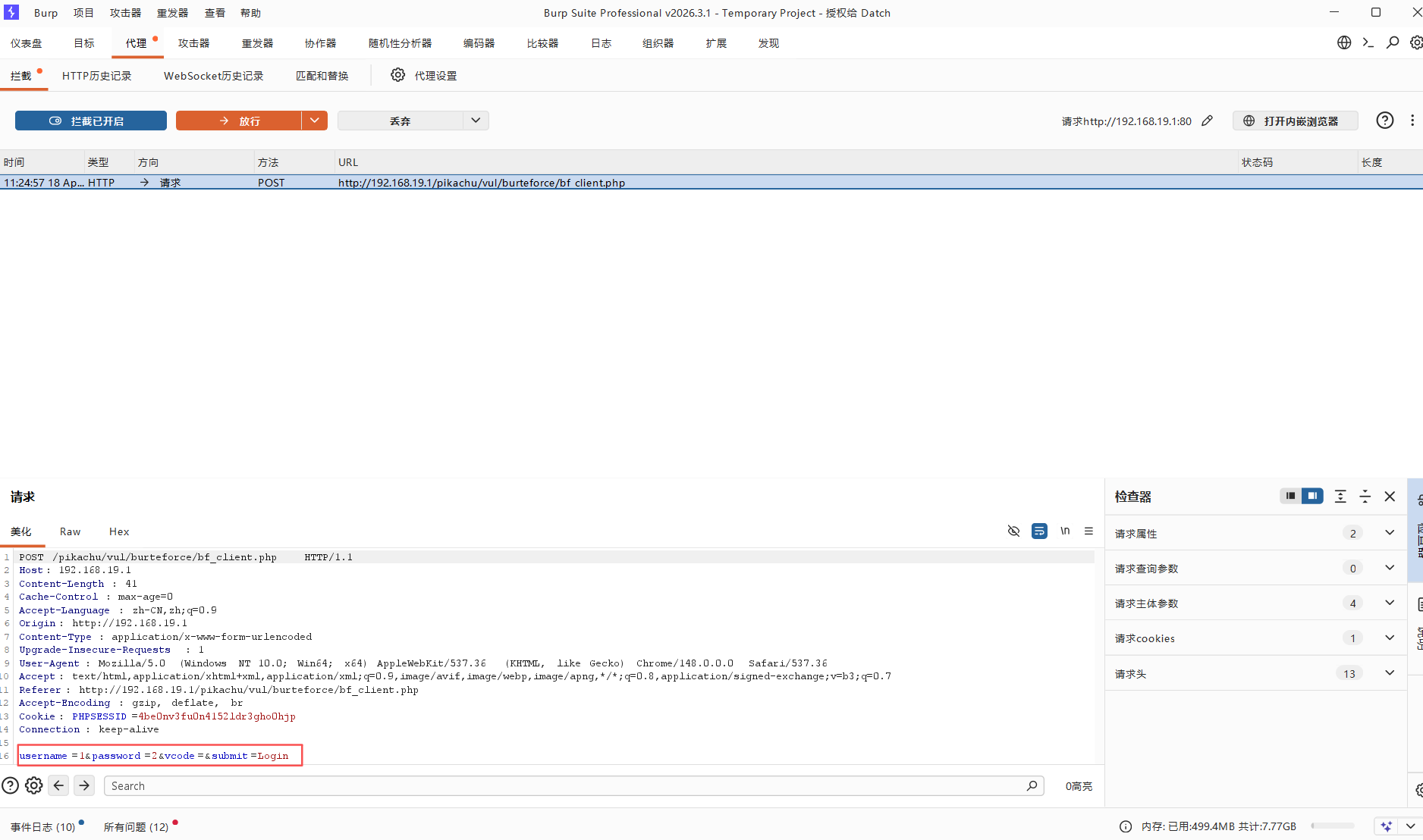
Task: Go to previous search match arrow
Action: click(x=58, y=785)
